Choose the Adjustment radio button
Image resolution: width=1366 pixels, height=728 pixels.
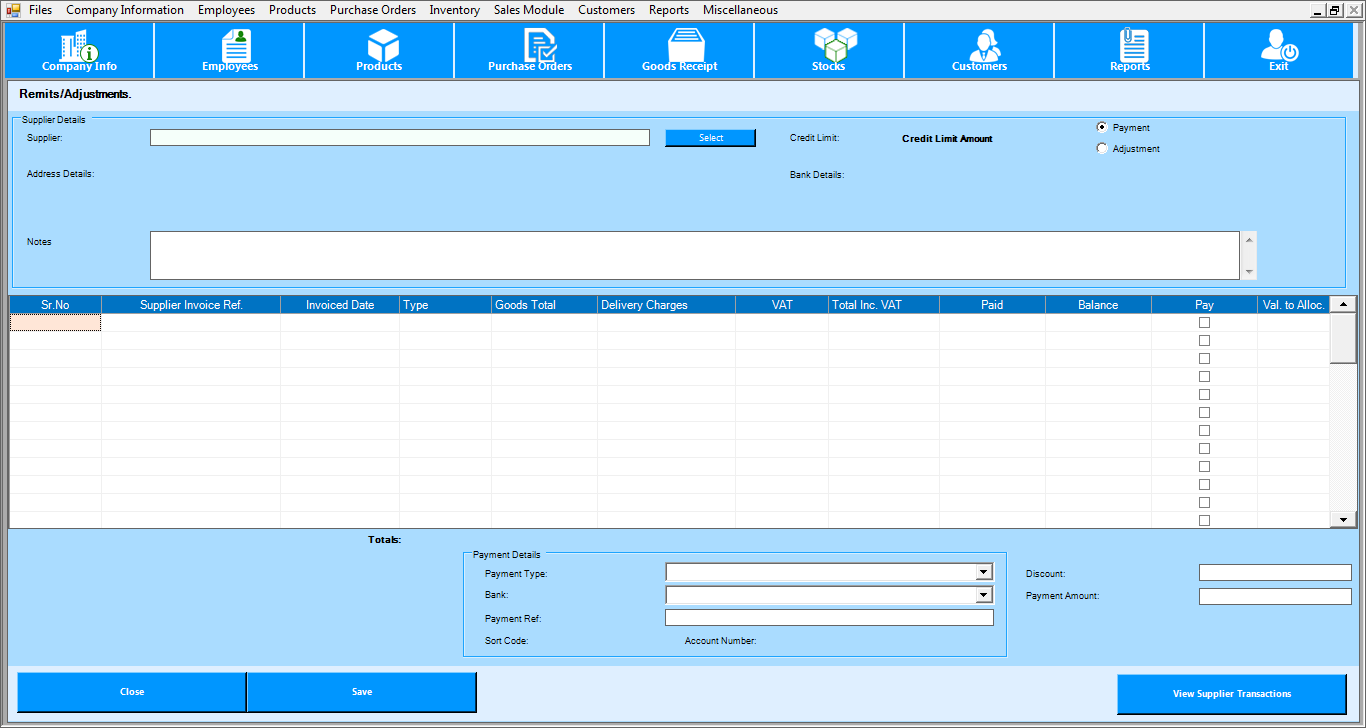coord(1102,149)
